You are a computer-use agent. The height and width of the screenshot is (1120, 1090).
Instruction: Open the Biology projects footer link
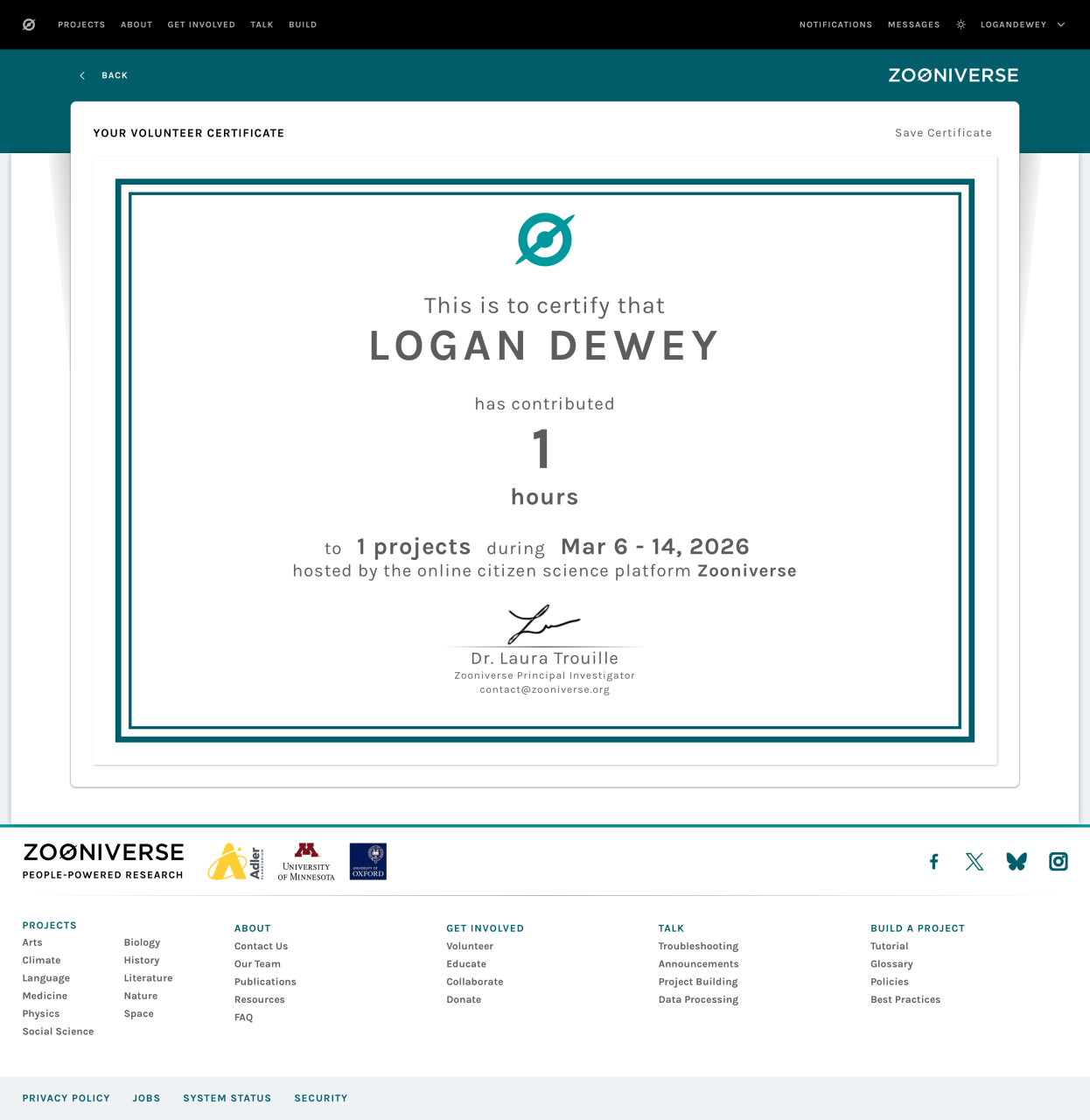(x=142, y=942)
